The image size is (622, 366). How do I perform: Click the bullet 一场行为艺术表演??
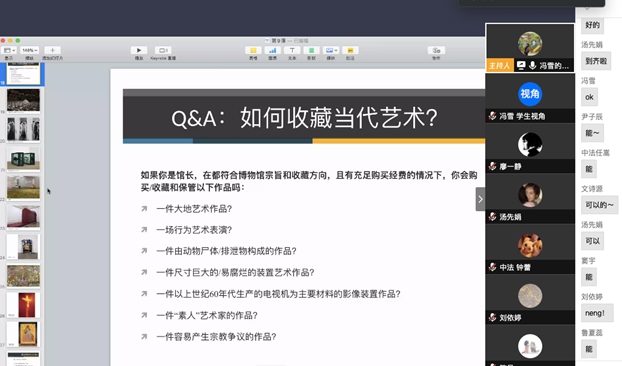tap(194, 230)
